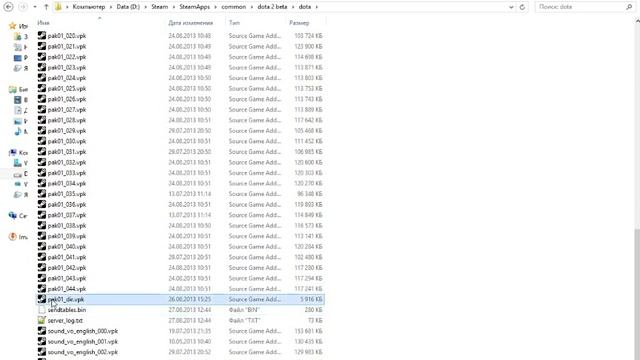The image size is (640, 360).
Task: Select the pak01_041.vpk file
Action: point(67,257)
